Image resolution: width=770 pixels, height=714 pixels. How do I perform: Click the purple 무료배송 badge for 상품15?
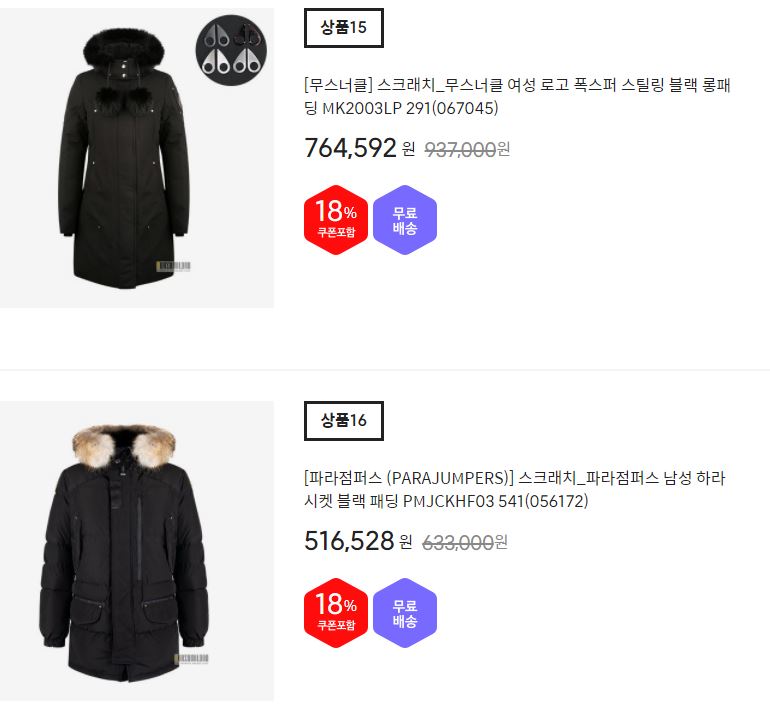(405, 220)
